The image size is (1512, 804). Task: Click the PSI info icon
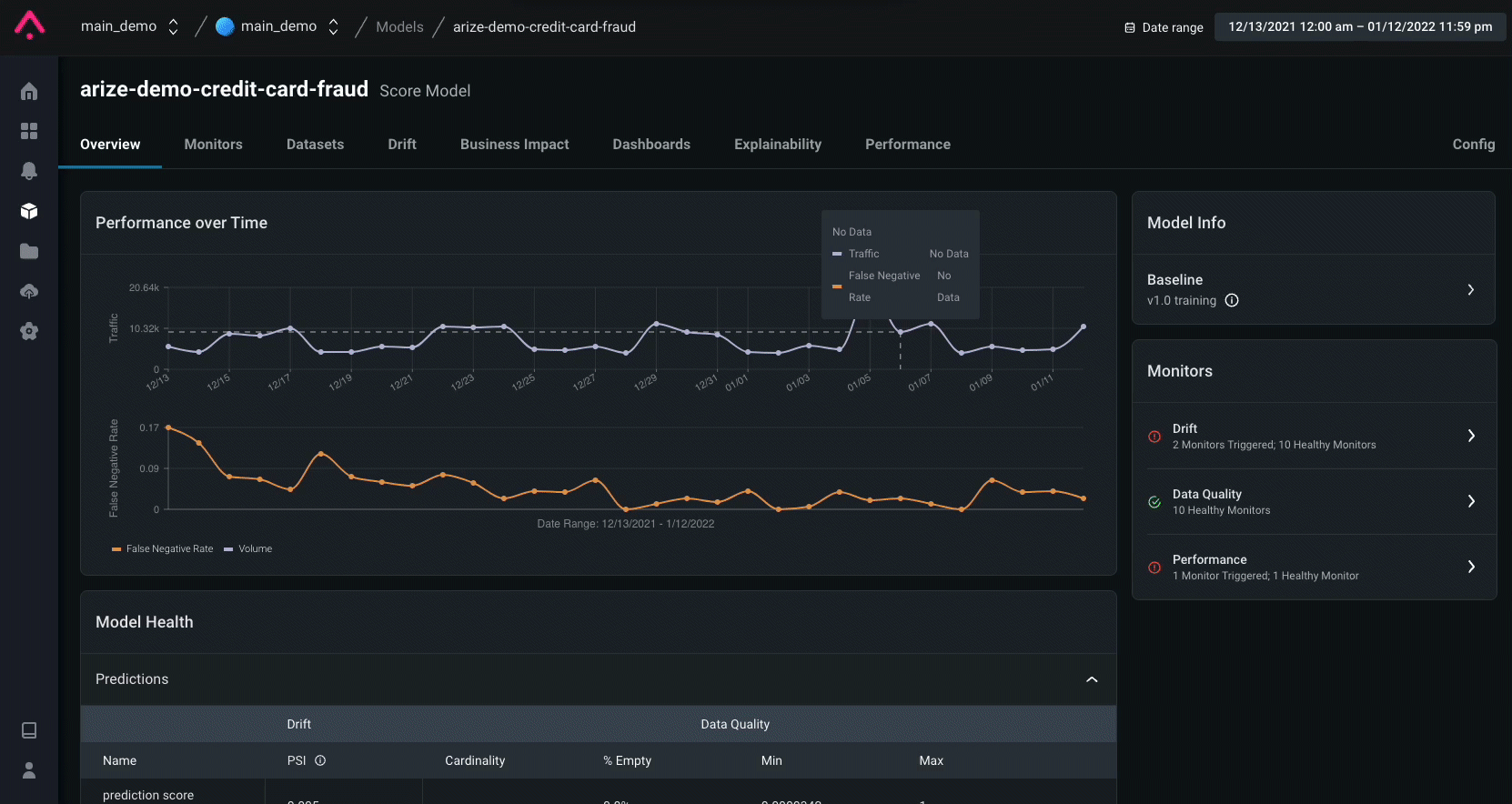pyautogui.click(x=320, y=760)
